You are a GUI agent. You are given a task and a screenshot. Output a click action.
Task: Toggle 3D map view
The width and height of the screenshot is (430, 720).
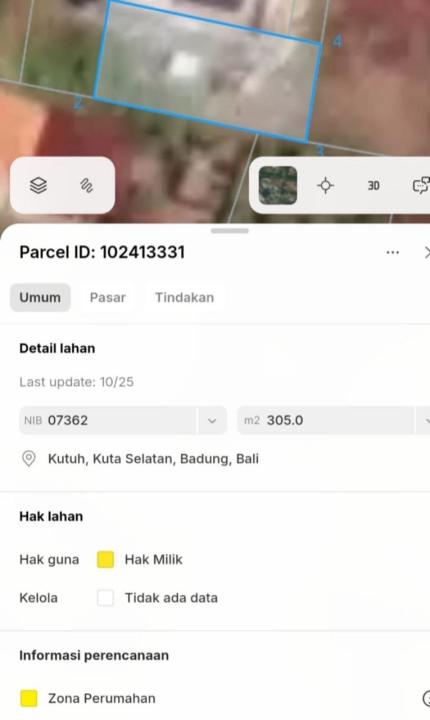pyautogui.click(x=373, y=186)
